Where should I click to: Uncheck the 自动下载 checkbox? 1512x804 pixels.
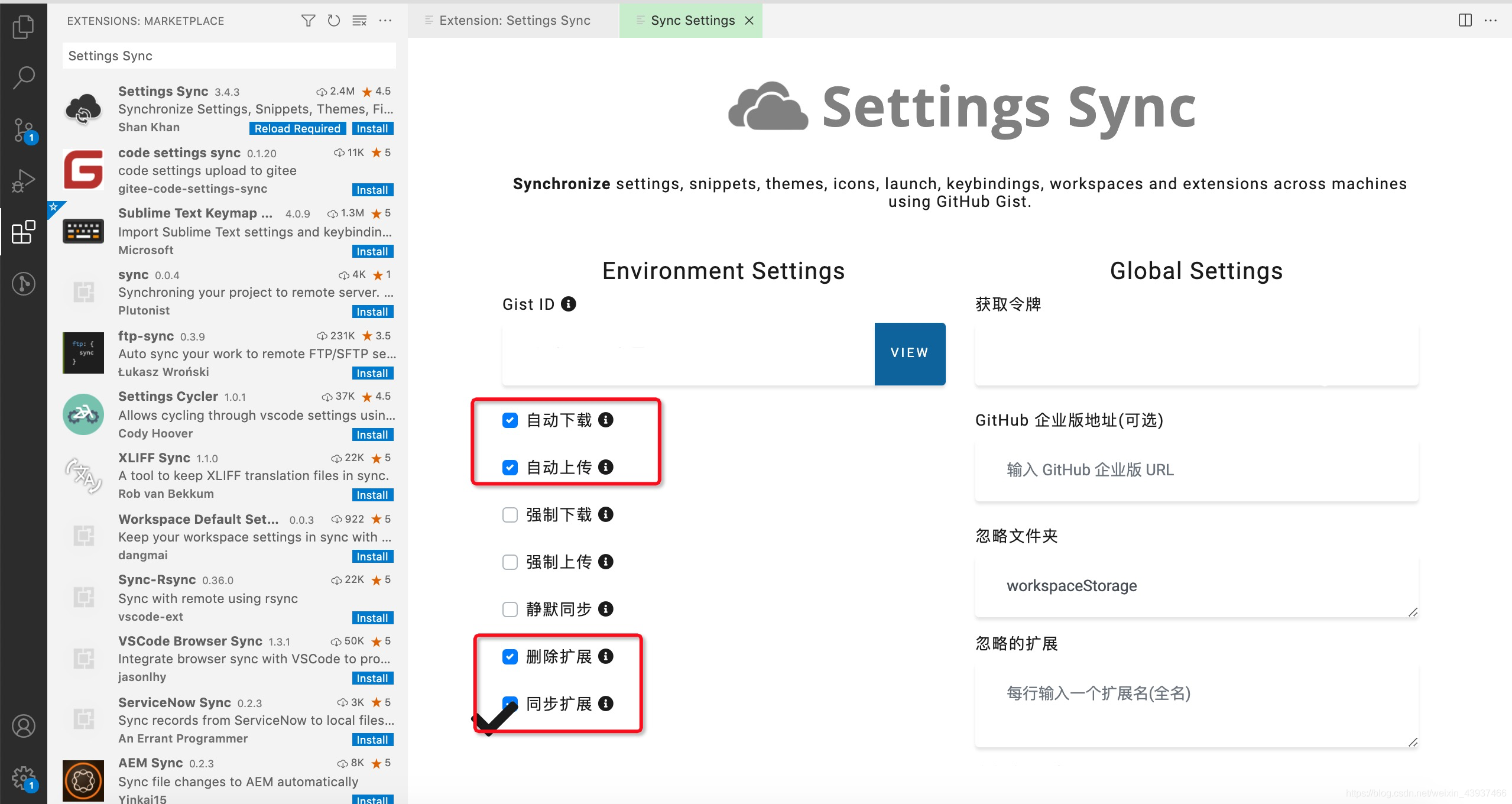click(510, 420)
